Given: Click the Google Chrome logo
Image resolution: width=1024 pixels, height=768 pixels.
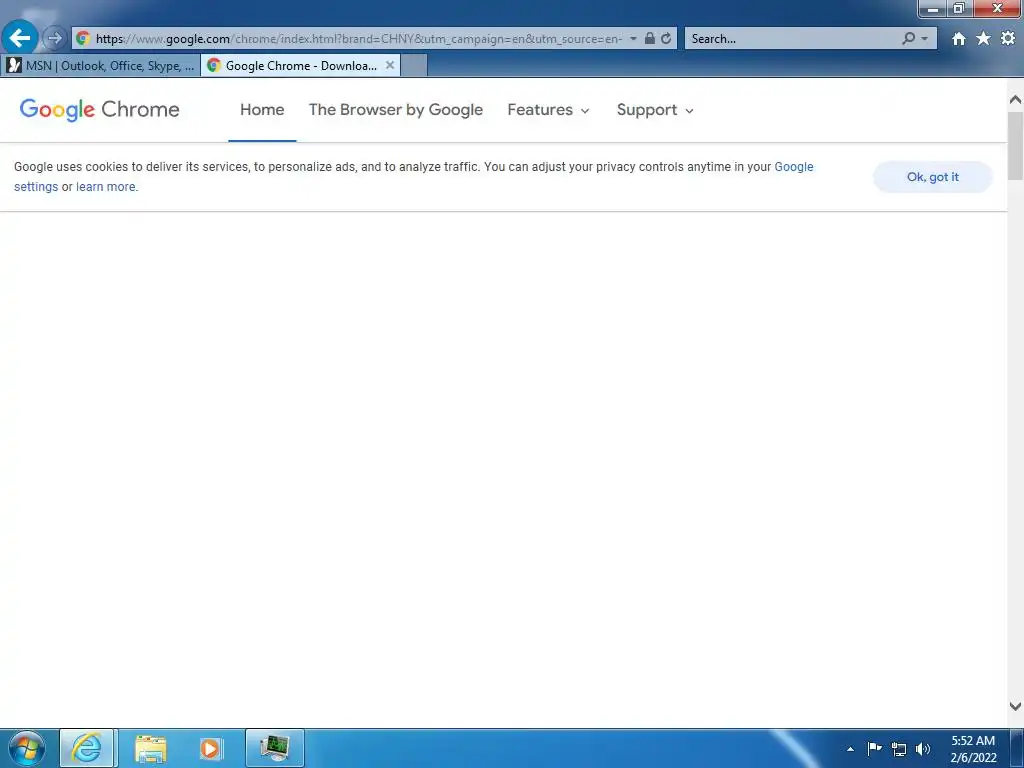Looking at the screenshot, I should [99, 110].
